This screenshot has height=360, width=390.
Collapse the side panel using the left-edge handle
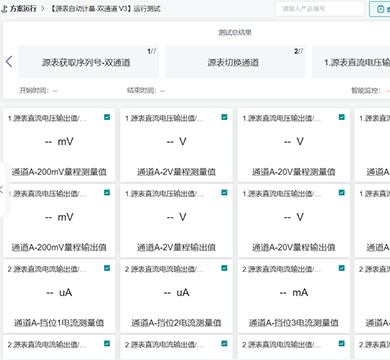tap(2, 189)
